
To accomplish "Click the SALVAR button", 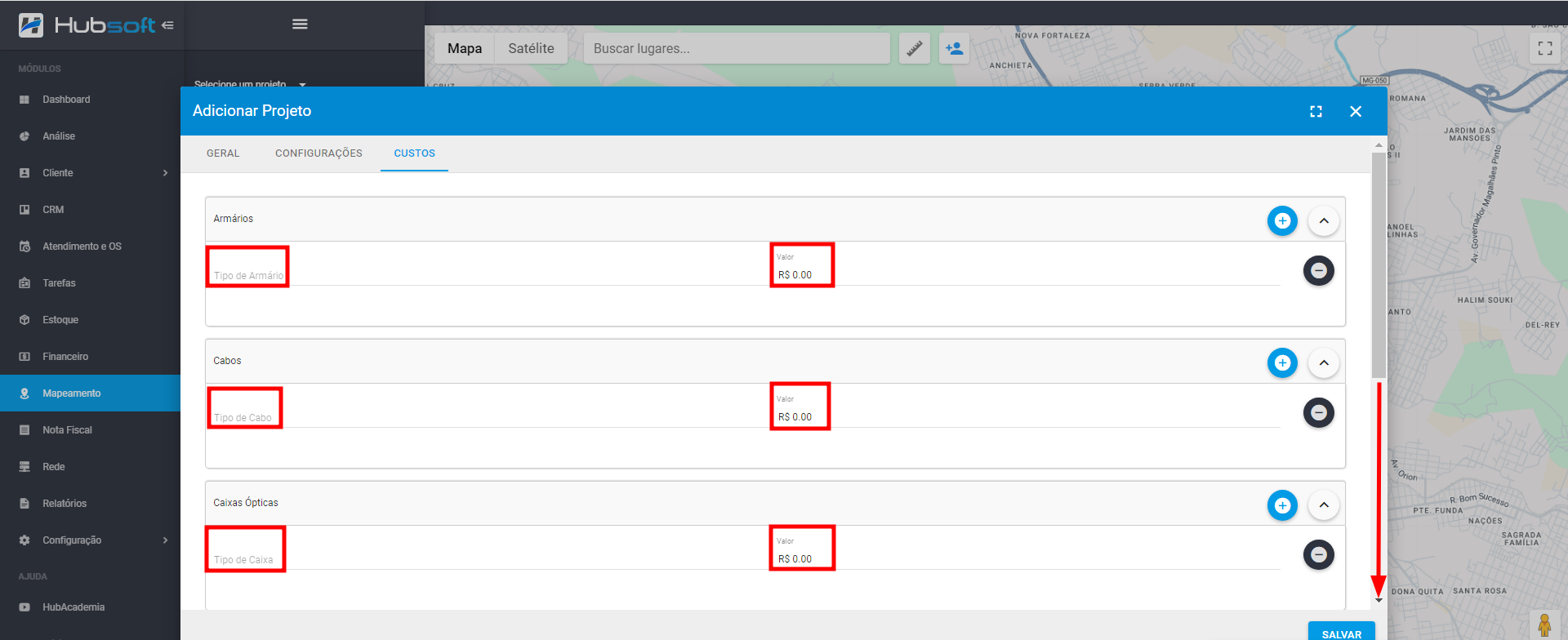I will pos(1342,633).
